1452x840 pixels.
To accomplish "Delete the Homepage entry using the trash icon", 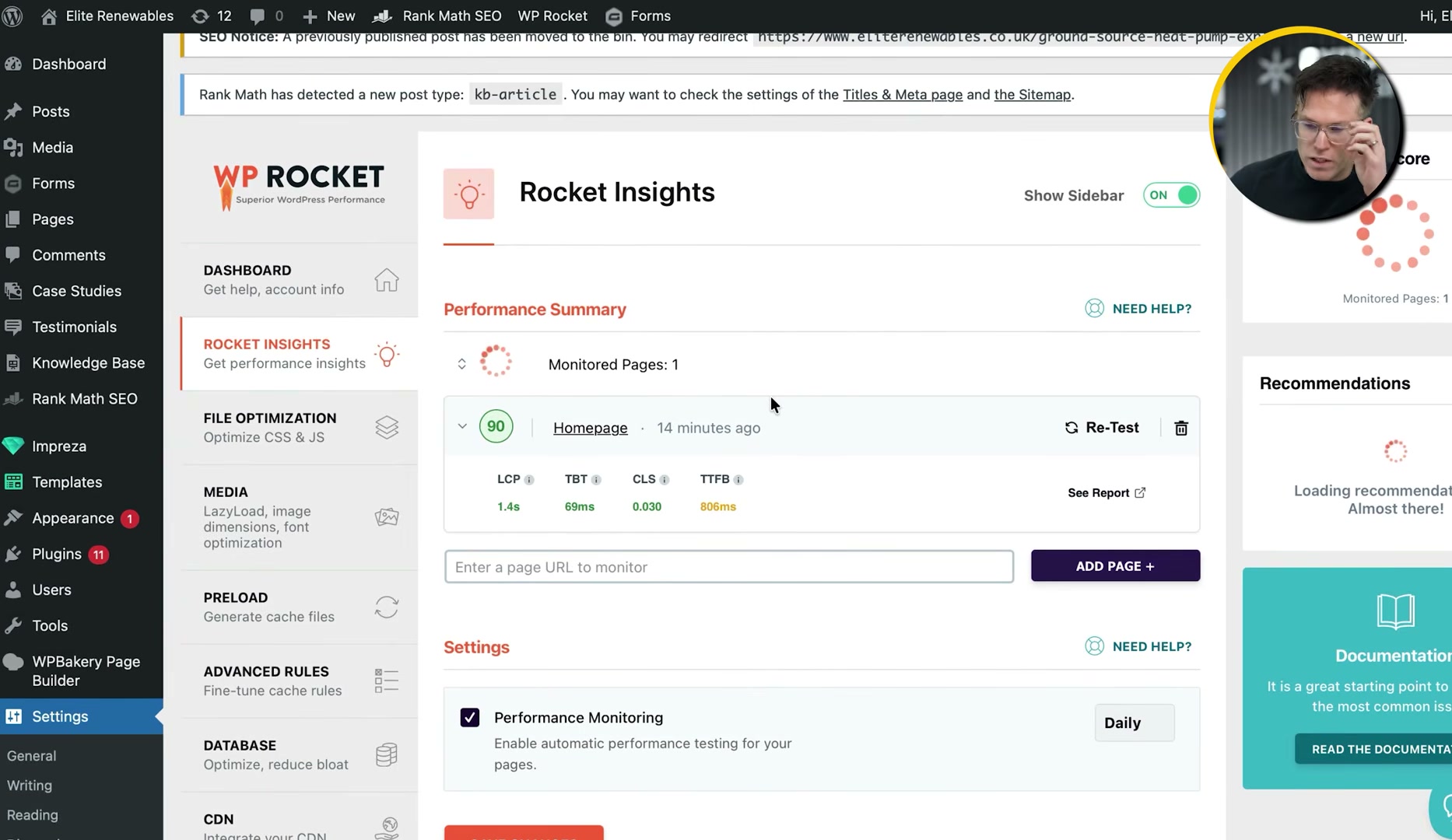I will pyautogui.click(x=1181, y=428).
